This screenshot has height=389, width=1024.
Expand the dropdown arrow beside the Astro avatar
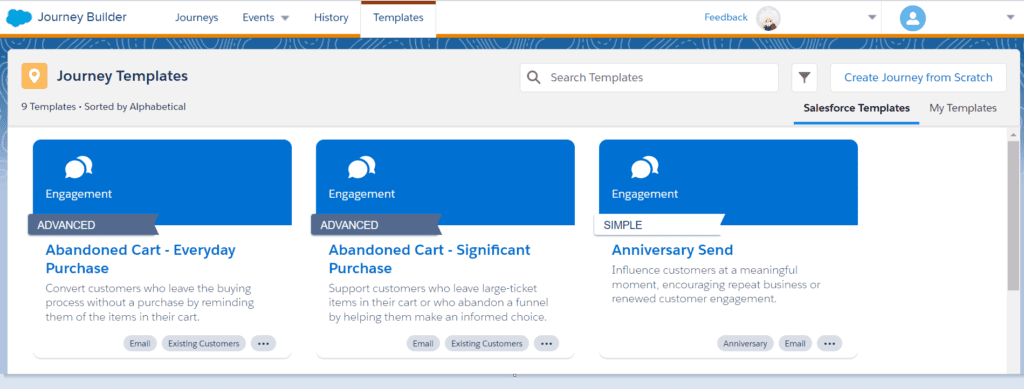tap(872, 18)
